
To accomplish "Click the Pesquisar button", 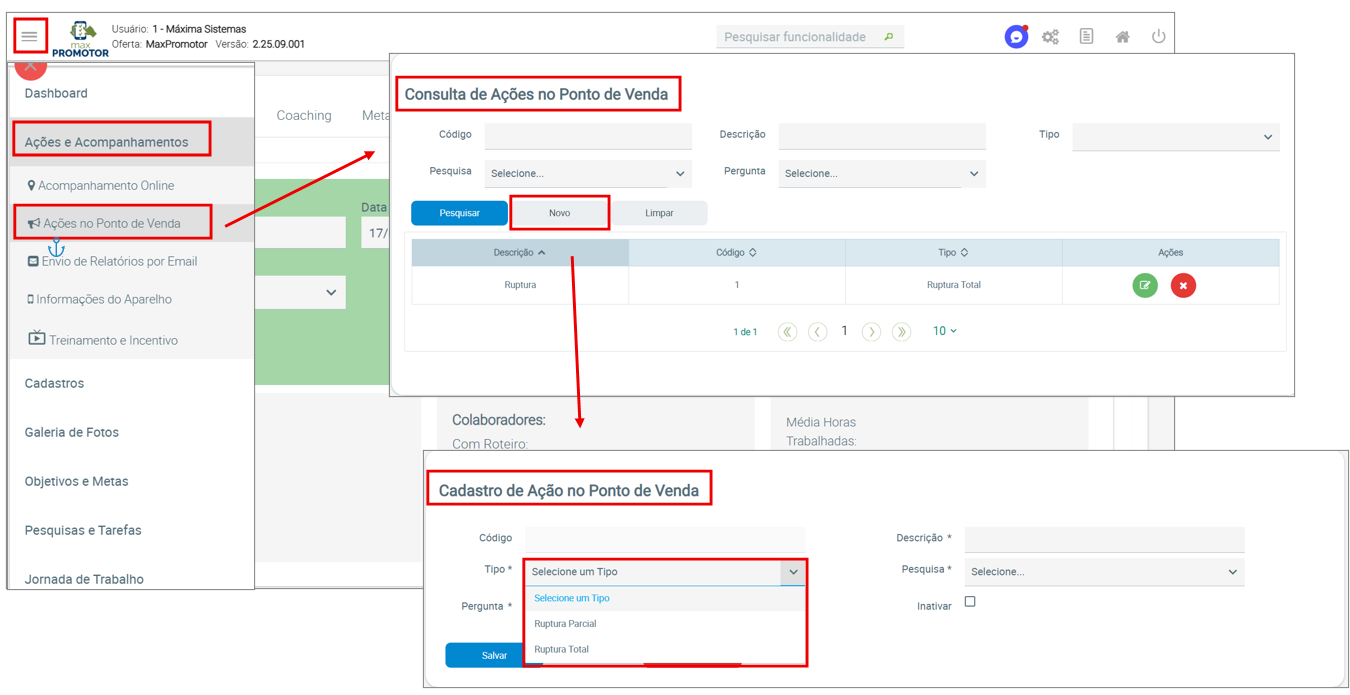I will click(459, 213).
